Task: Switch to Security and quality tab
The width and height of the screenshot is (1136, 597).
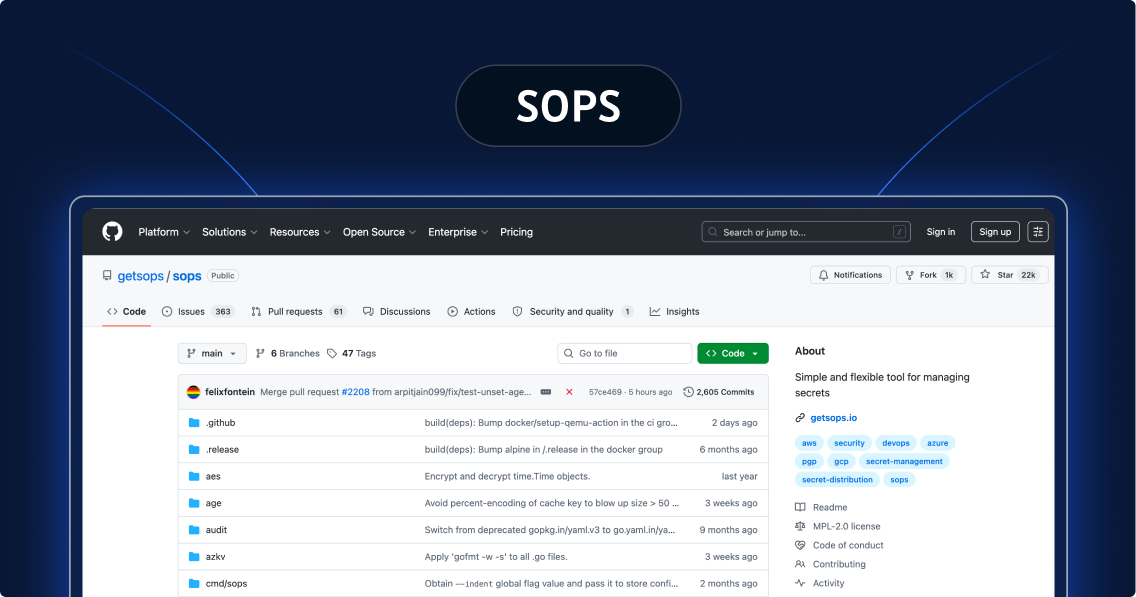Action: click(572, 312)
